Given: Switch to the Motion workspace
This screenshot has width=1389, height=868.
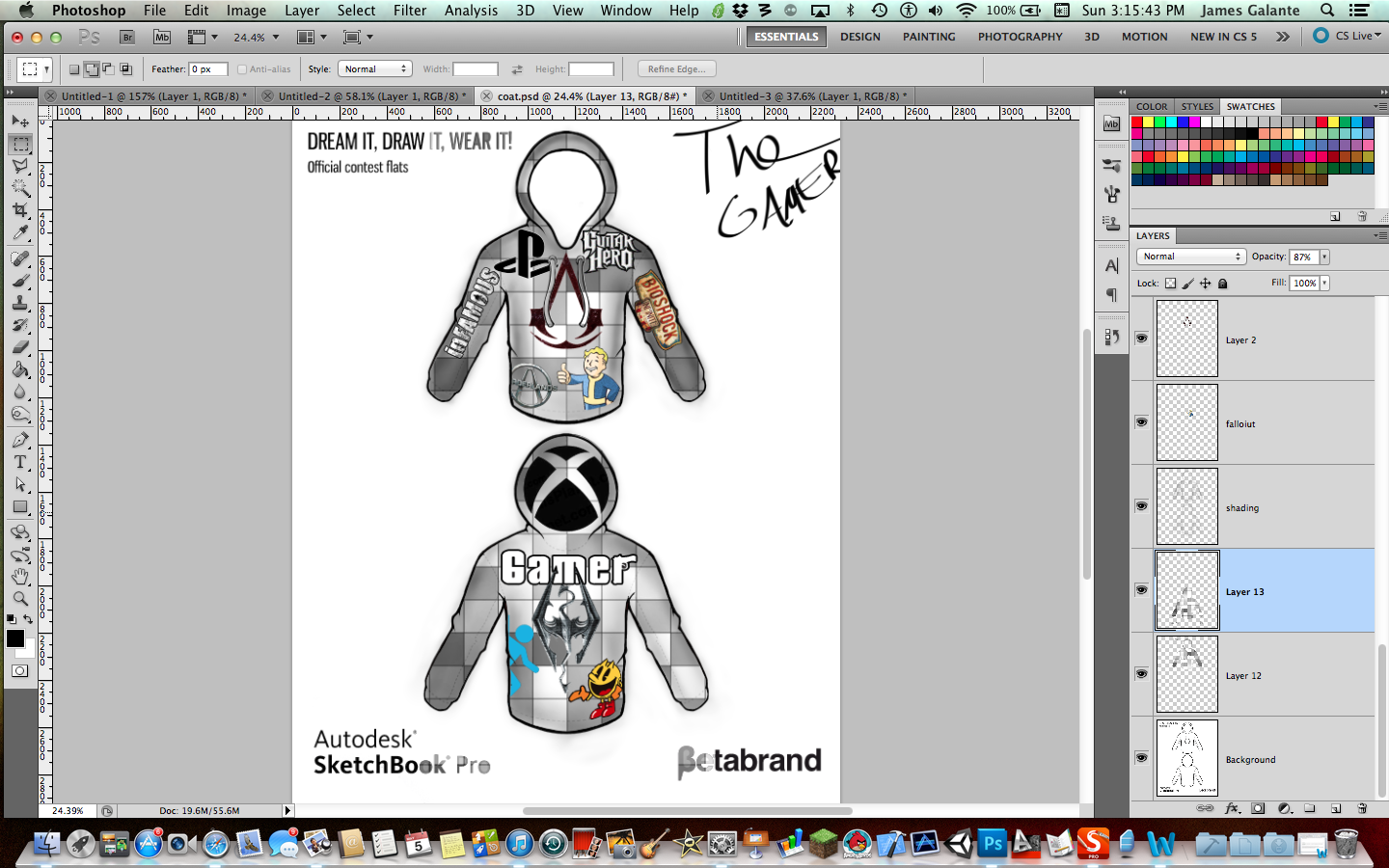Looking at the screenshot, I should (x=1145, y=37).
